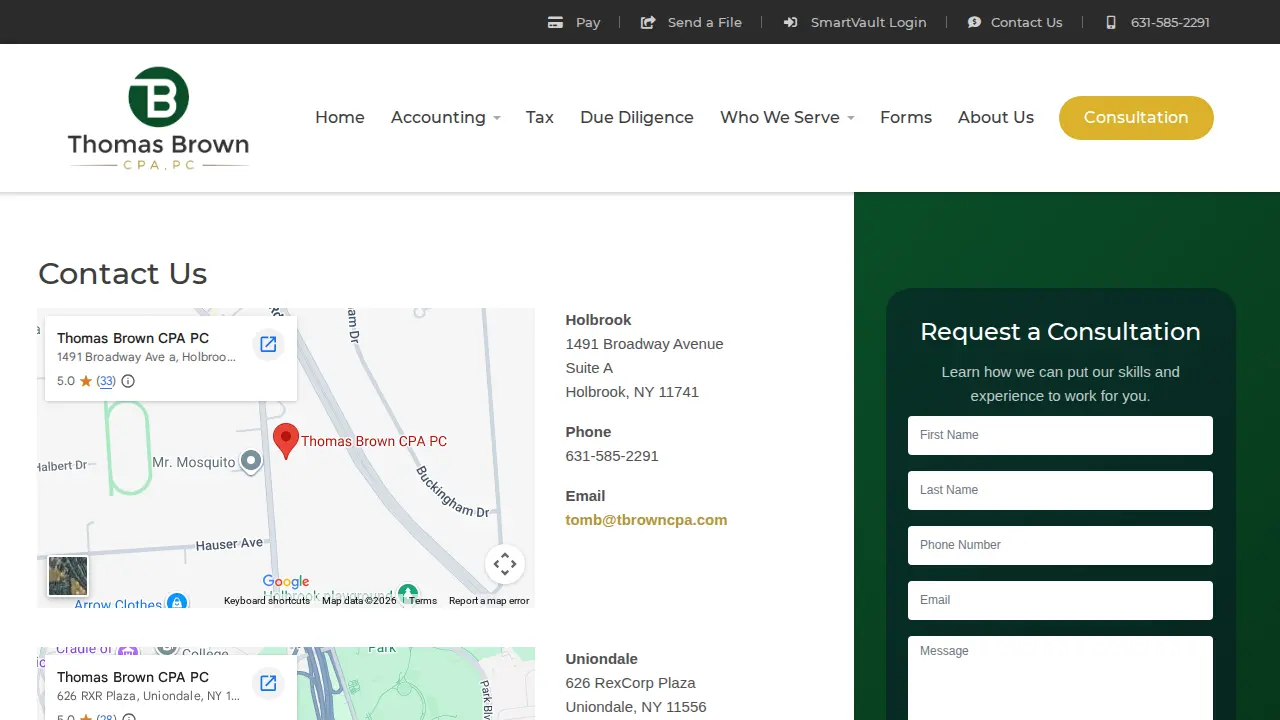Screen dimensions: 1280x720
Task: Click the yellow Consultation button
Action: [1136, 118]
